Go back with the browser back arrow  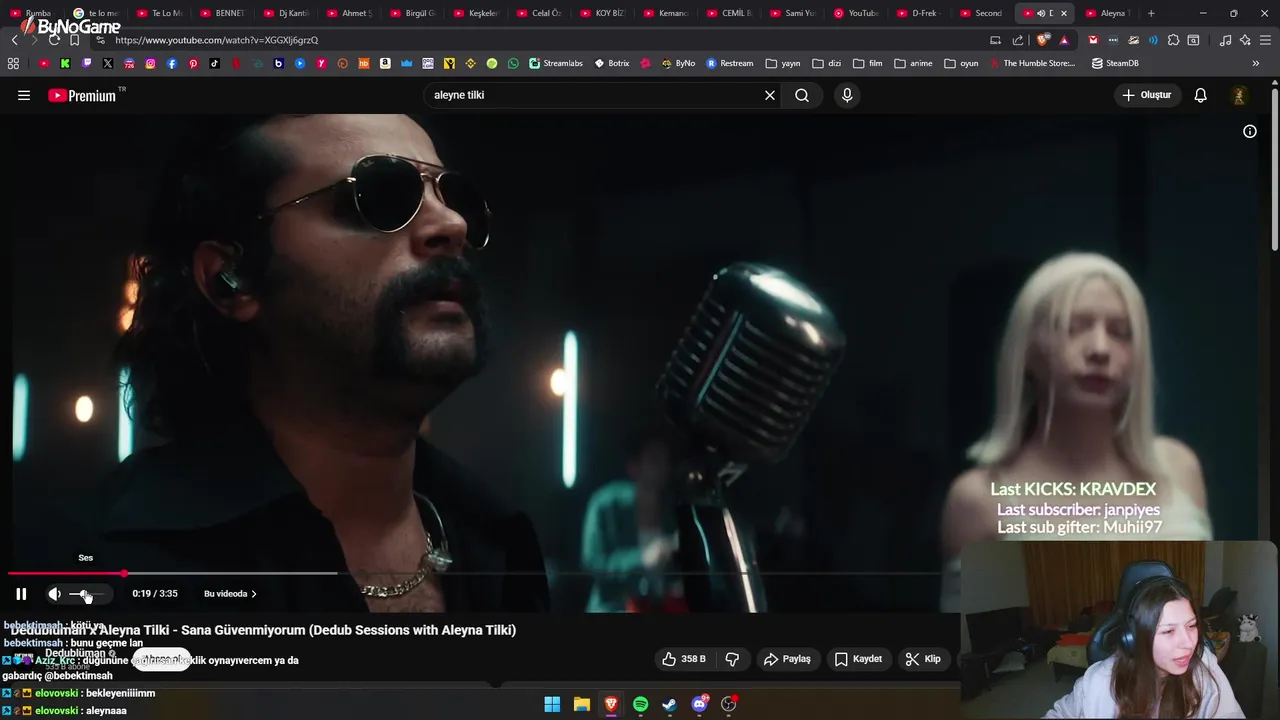(14, 40)
